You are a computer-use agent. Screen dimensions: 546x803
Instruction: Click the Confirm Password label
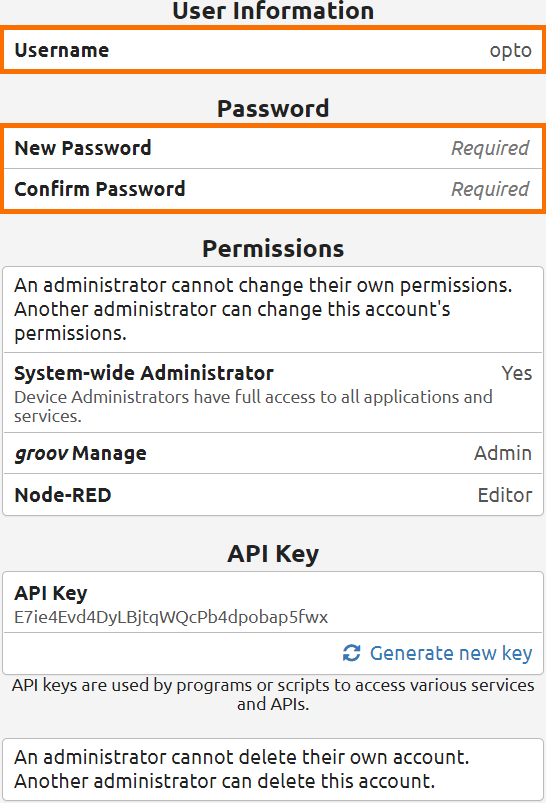pyautogui.click(x=100, y=189)
